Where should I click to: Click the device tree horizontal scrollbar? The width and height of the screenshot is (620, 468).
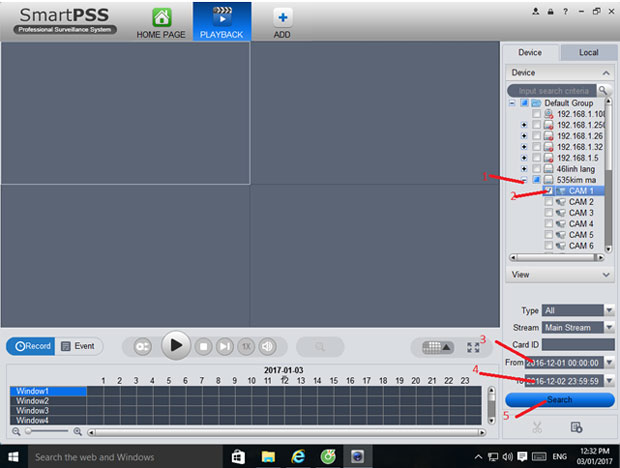557,257
